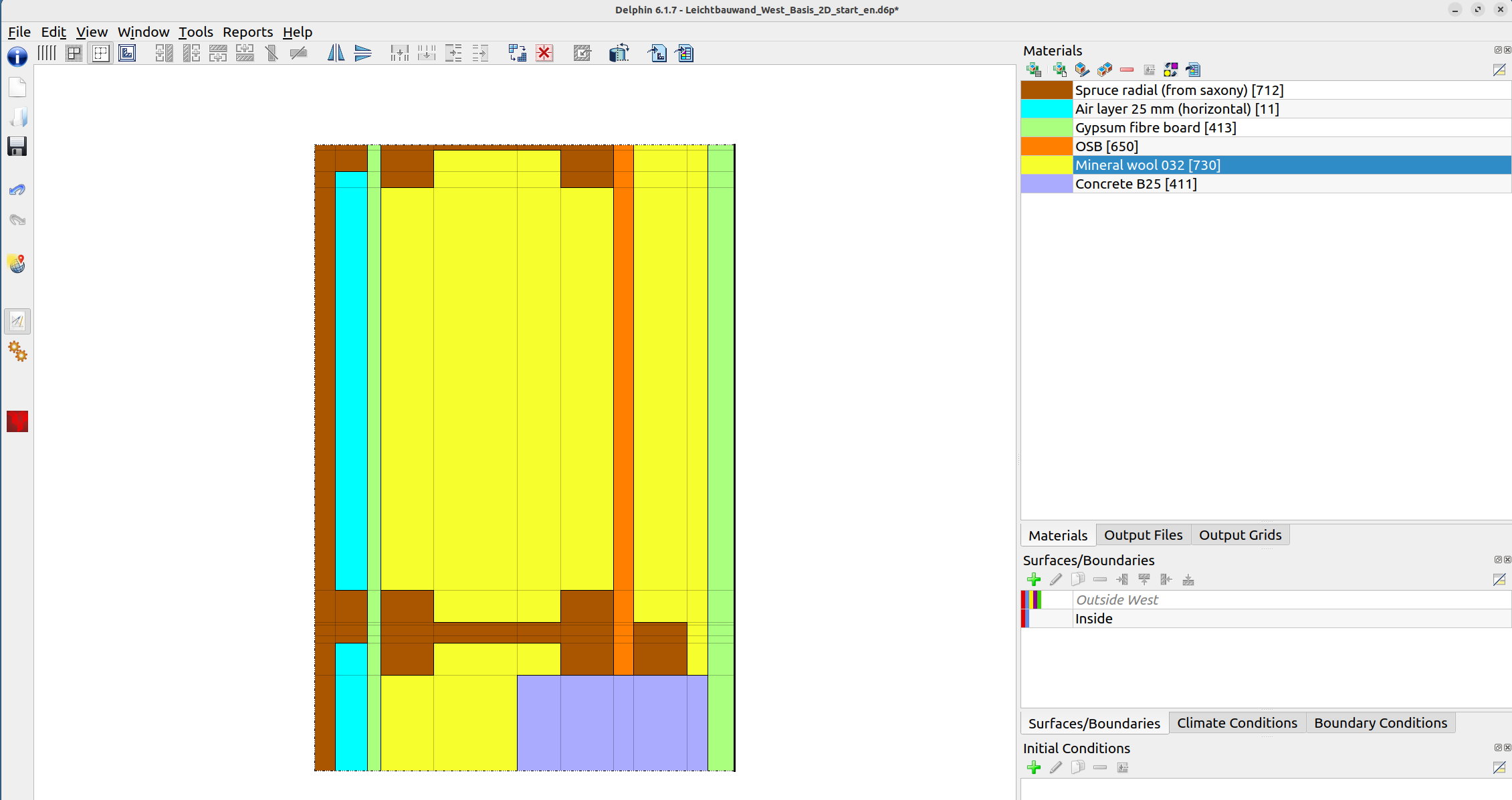Open the Reports menu

point(247,32)
